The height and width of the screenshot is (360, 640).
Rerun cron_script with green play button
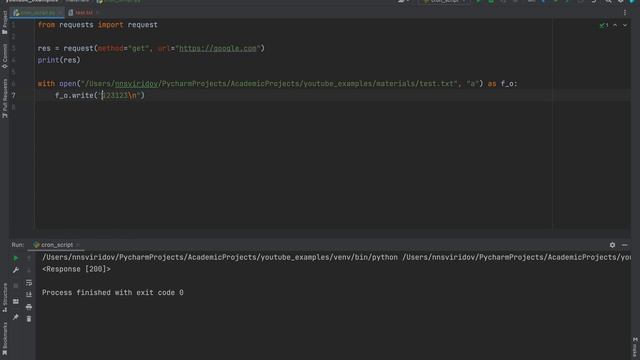(x=16, y=258)
